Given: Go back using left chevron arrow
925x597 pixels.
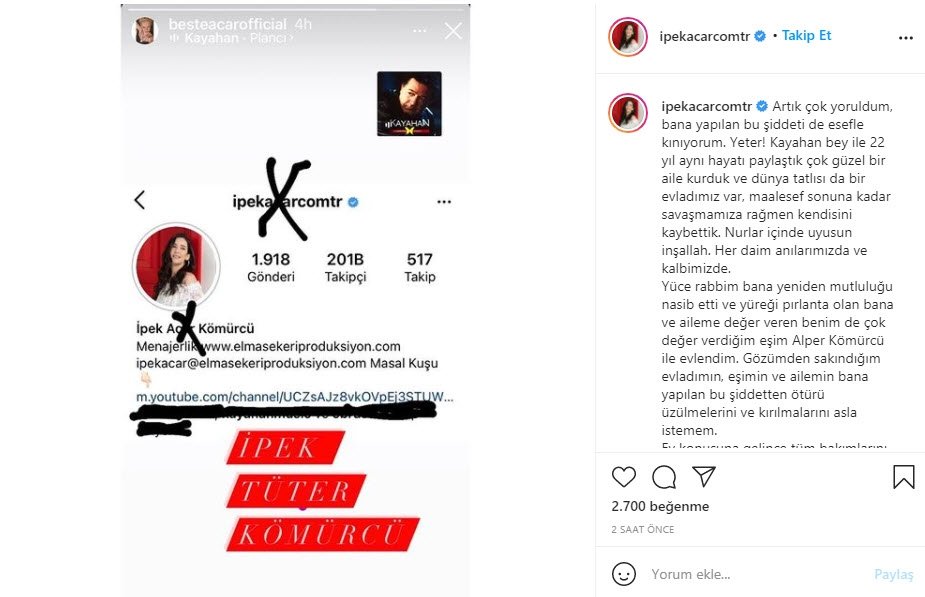Looking at the screenshot, I should click(140, 200).
